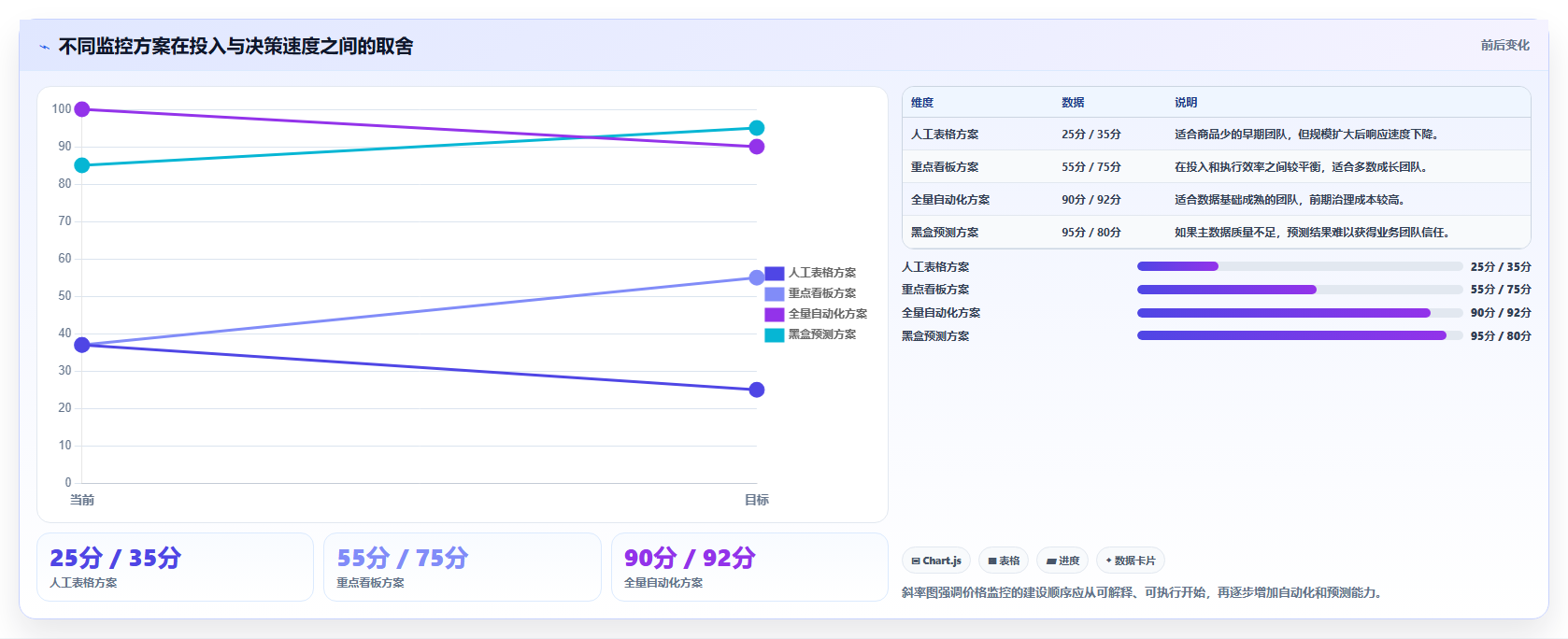Open the 90分 / 92分 stat card

point(749,567)
